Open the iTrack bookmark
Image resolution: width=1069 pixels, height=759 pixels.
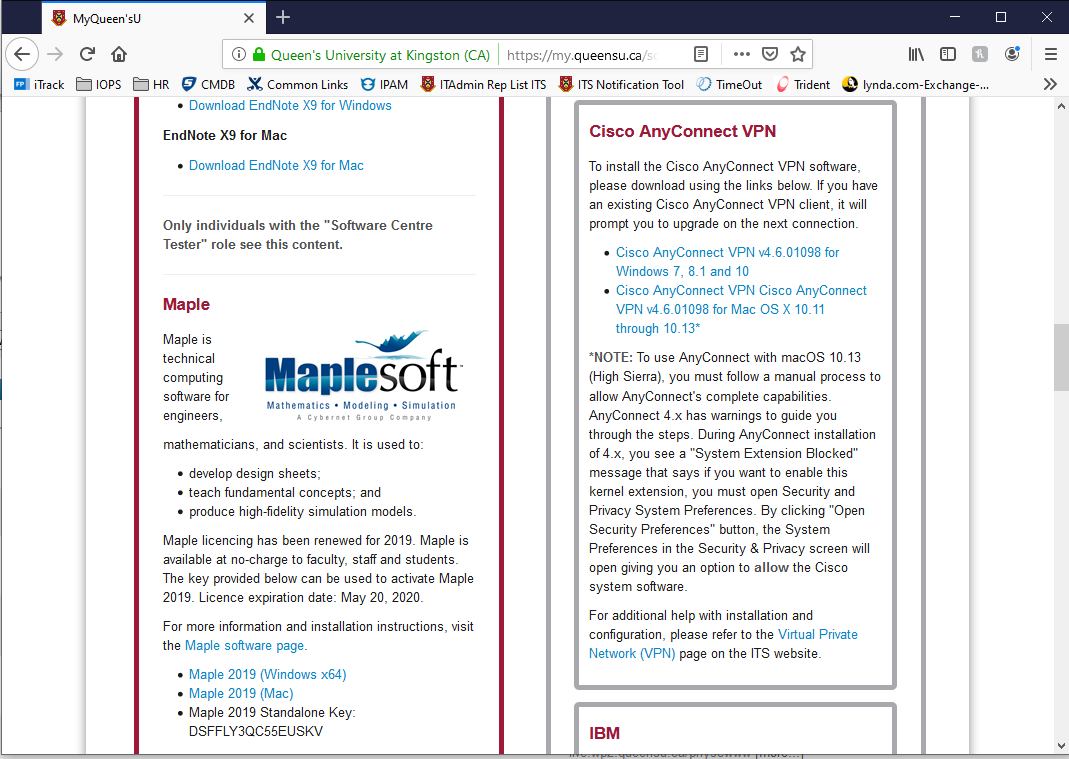(40, 85)
